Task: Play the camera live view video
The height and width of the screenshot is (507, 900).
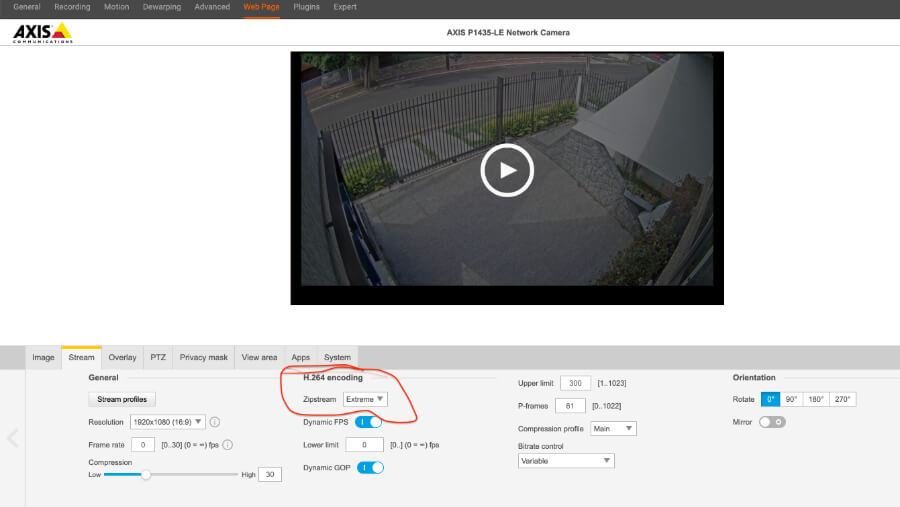Action: pos(507,171)
